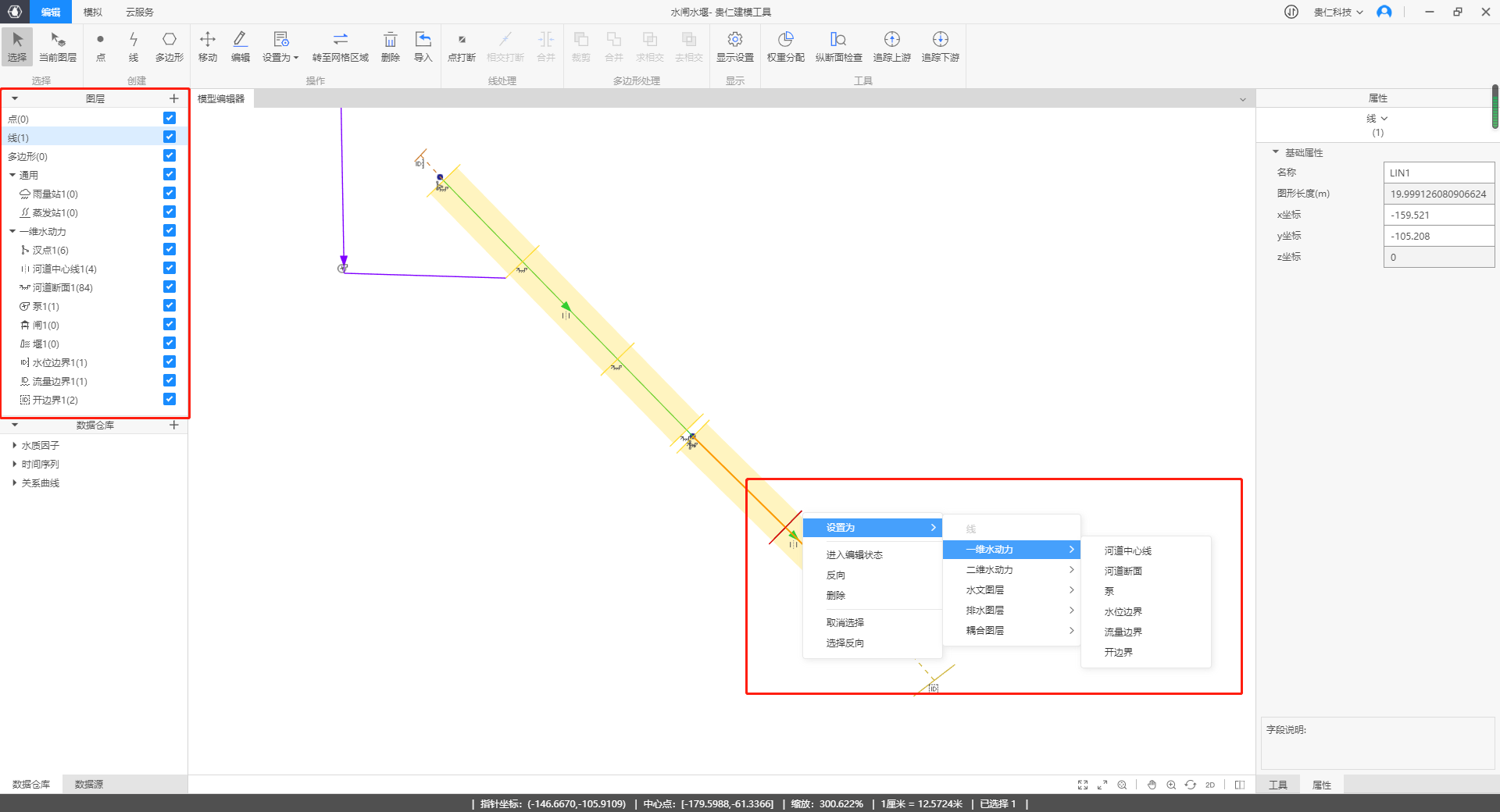Click the 删除 delete icon in toolbar

390,46
